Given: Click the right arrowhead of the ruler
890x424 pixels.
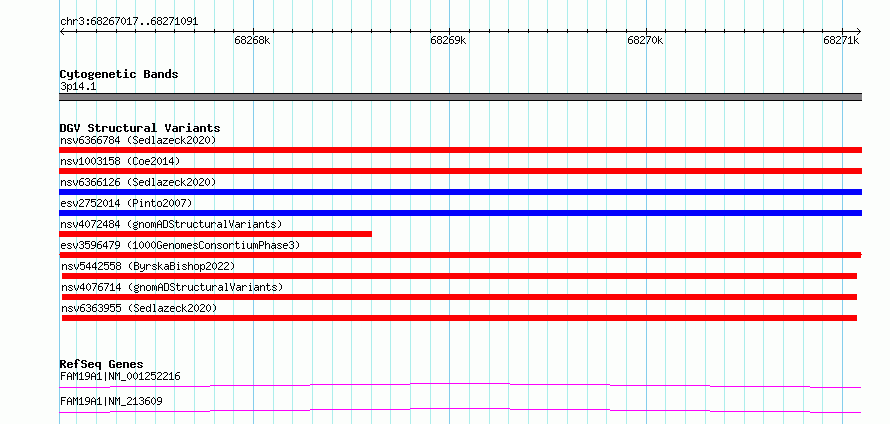Looking at the screenshot, I should 859,31.
